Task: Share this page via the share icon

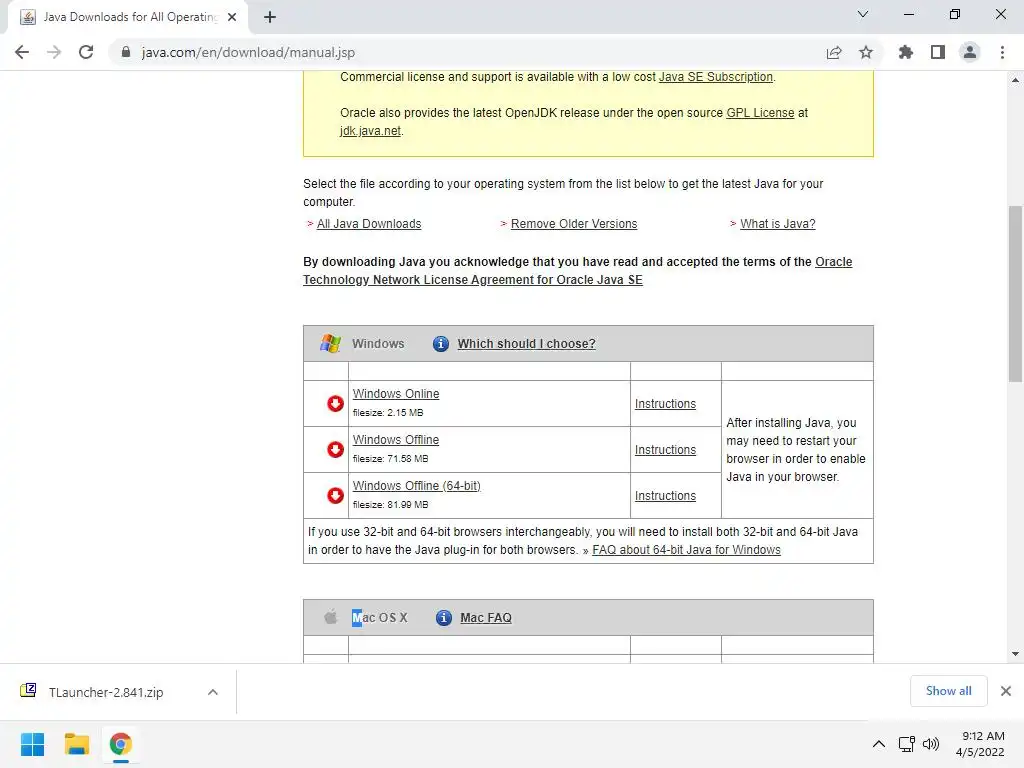Action: point(834,52)
